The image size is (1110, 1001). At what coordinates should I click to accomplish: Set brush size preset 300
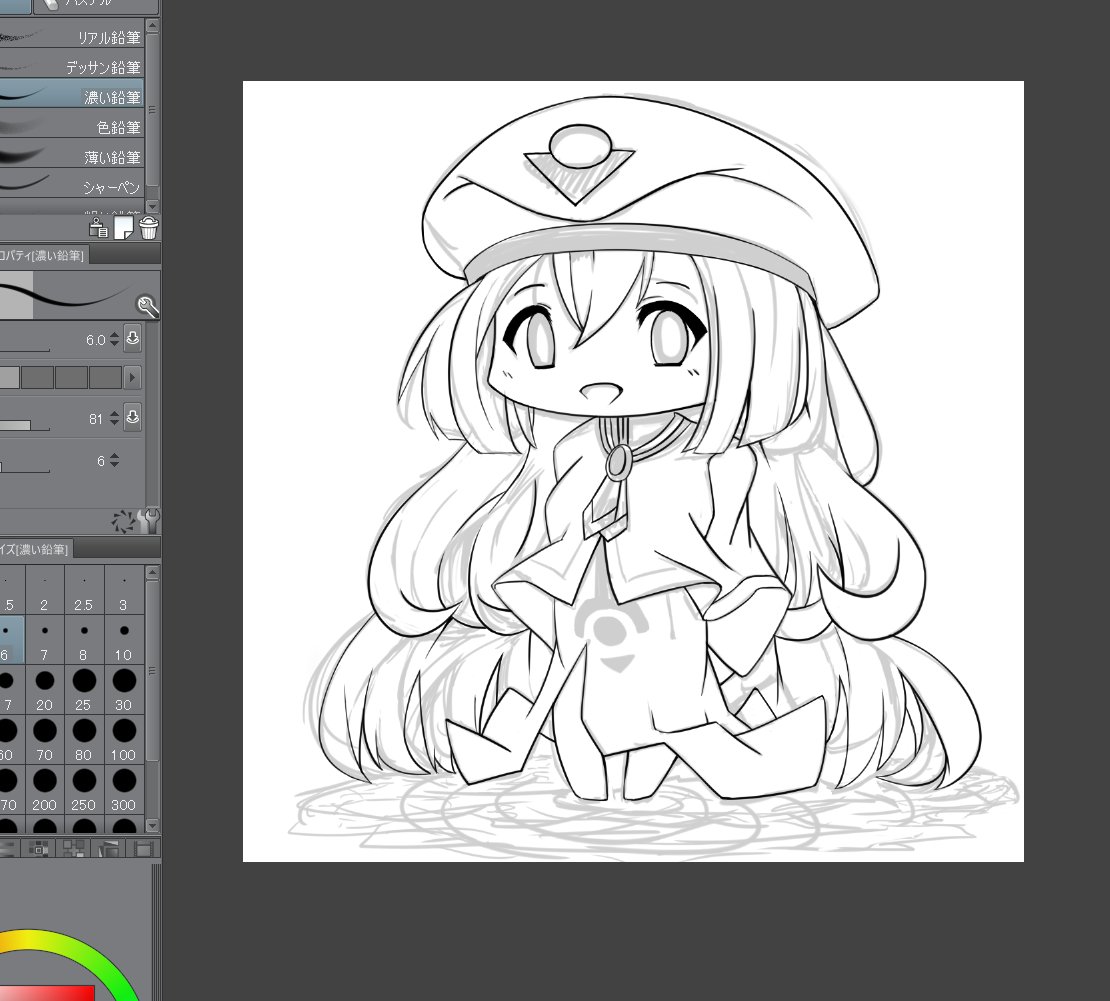pos(124,789)
